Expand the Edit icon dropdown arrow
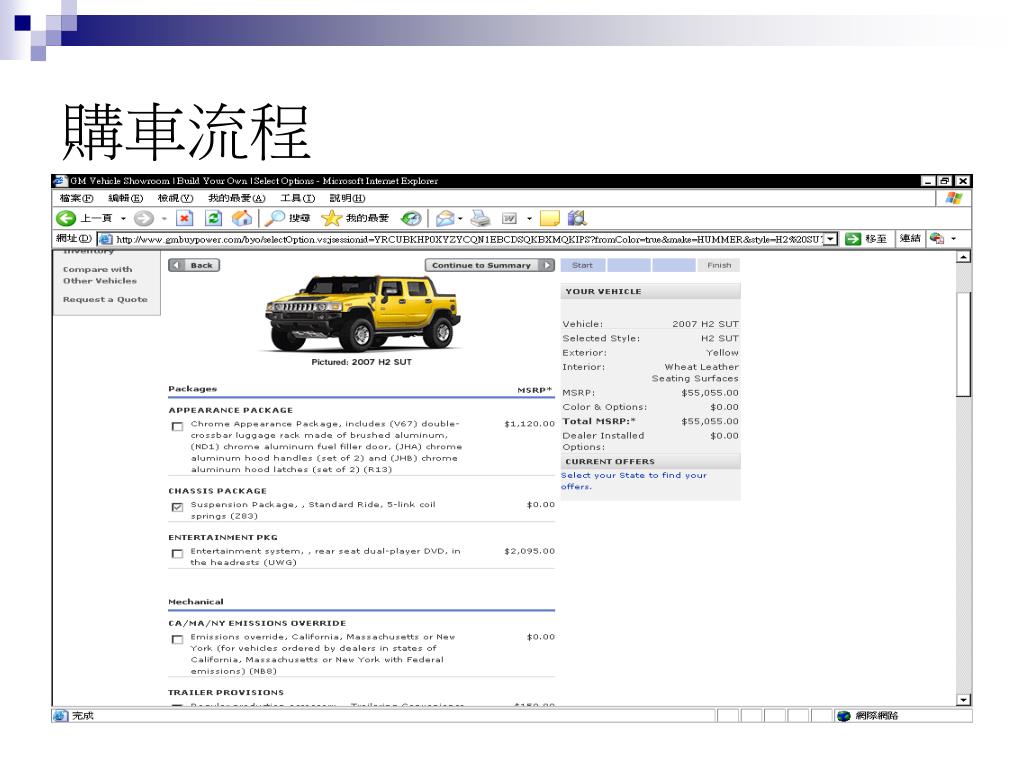The width and height of the screenshot is (1024, 768). [529, 219]
